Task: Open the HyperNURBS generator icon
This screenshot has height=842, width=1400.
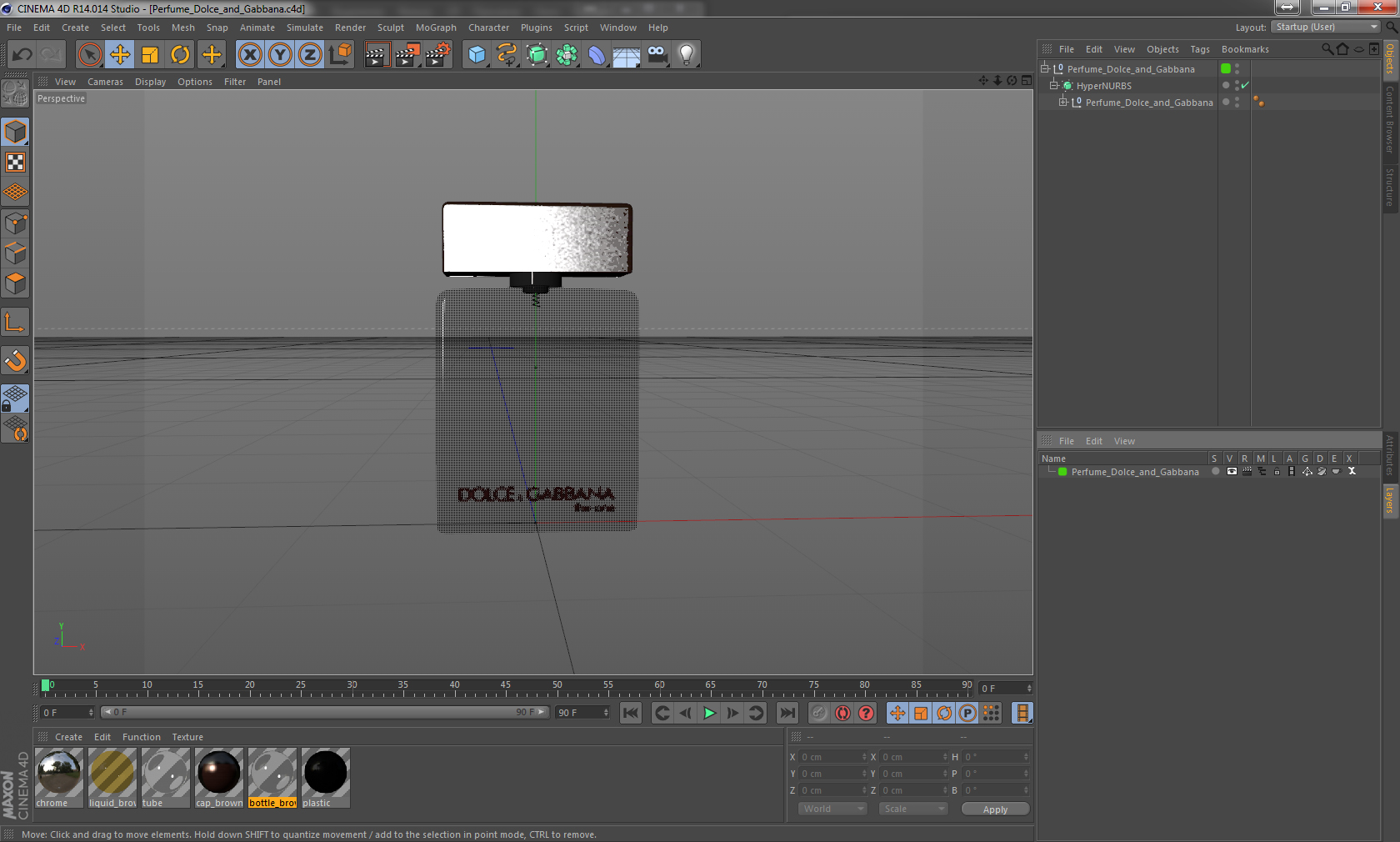Action: pyautogui.click(x=537, y=55)
